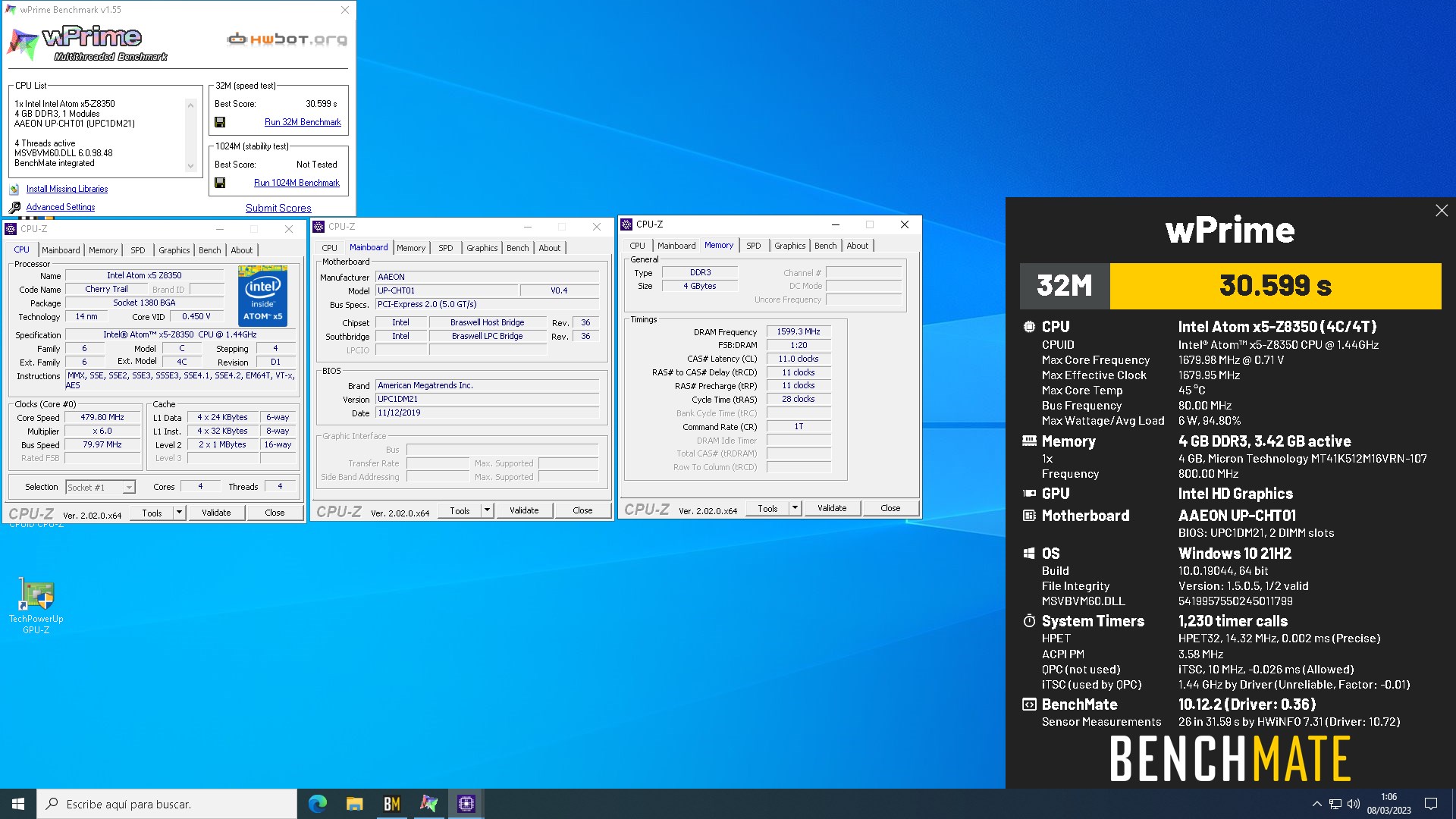Click the Memory icon in BenchMate panel

[1029, 441]
